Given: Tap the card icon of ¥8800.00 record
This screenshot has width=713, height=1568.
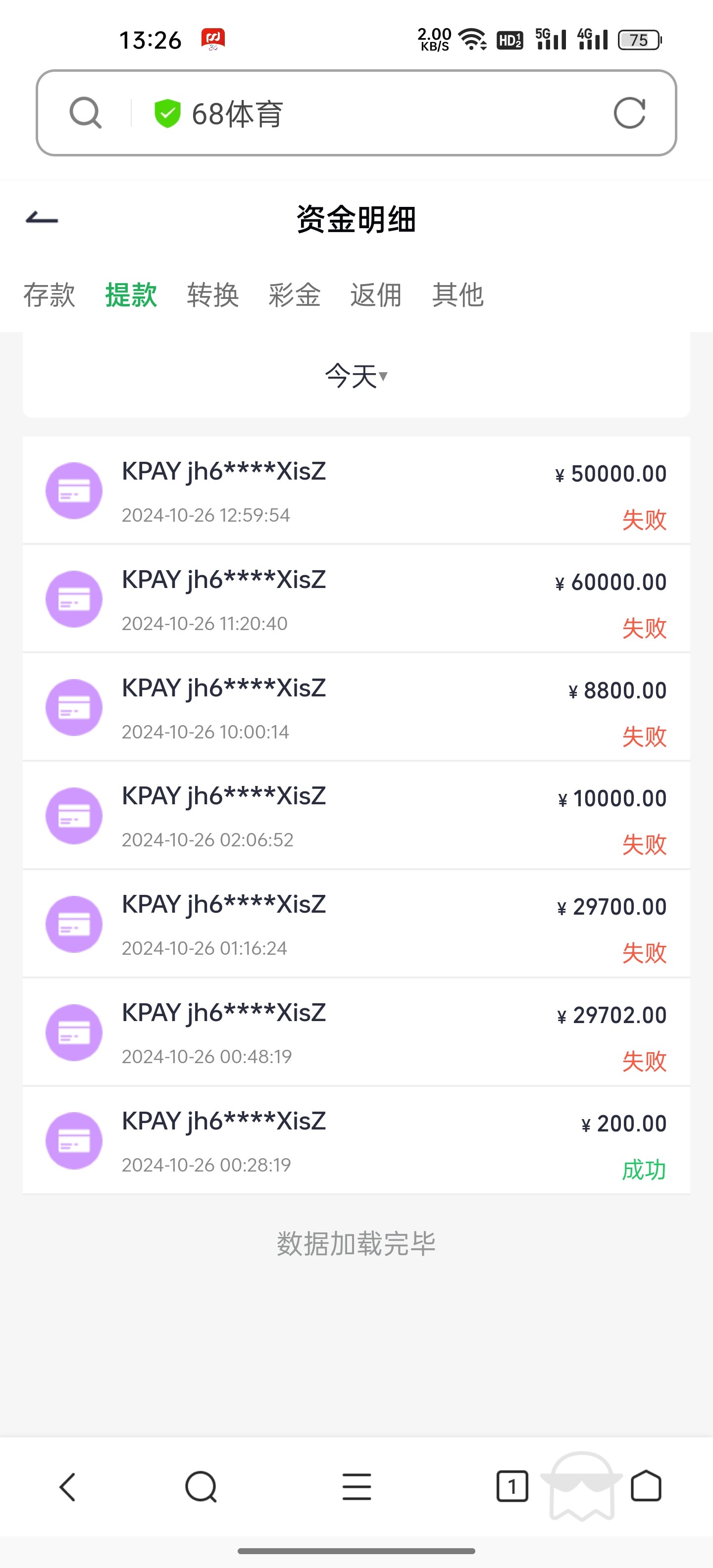Looking at the screenshot, I should (74, 707).
